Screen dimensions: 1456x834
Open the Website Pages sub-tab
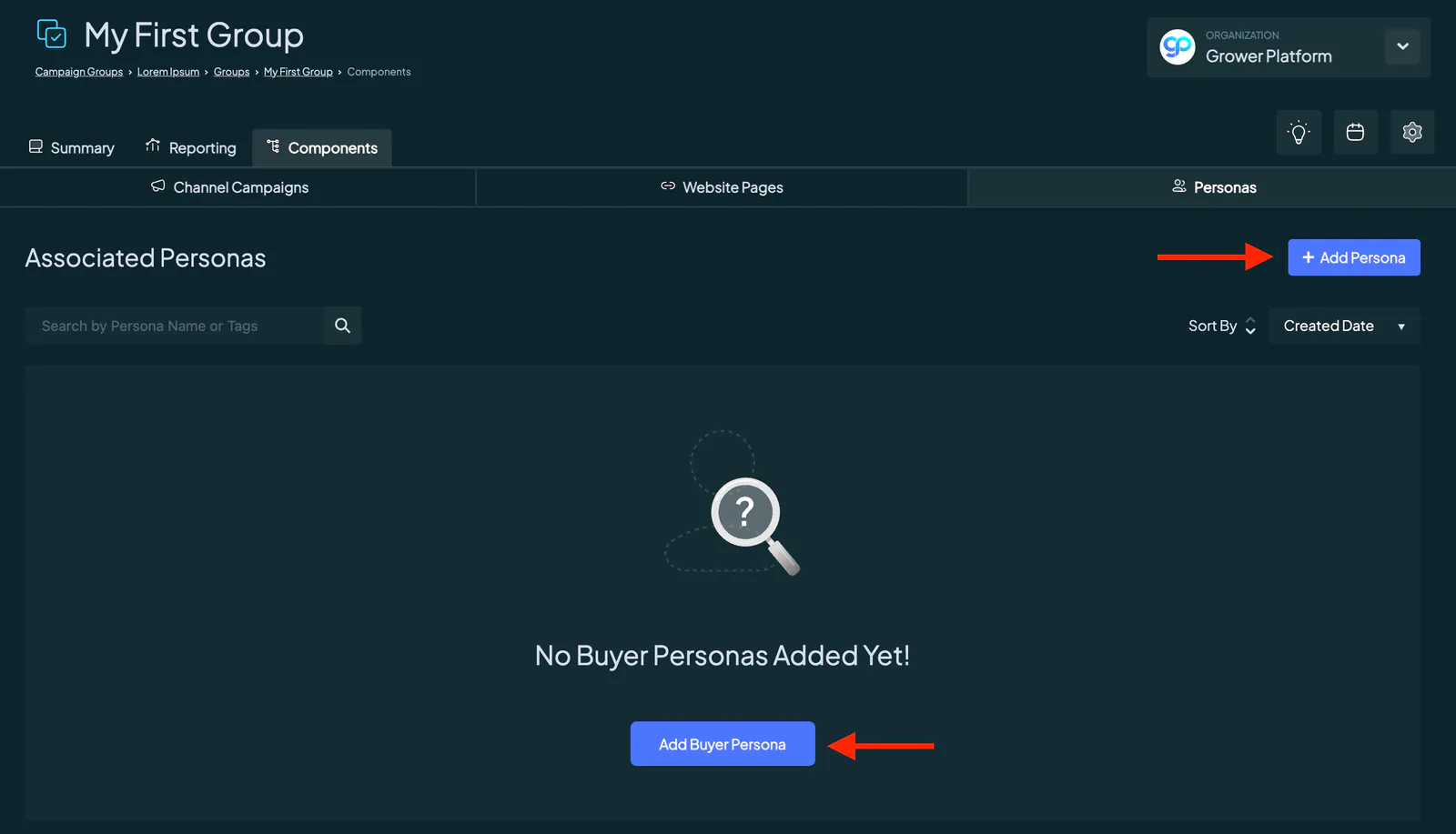[722, 187]
